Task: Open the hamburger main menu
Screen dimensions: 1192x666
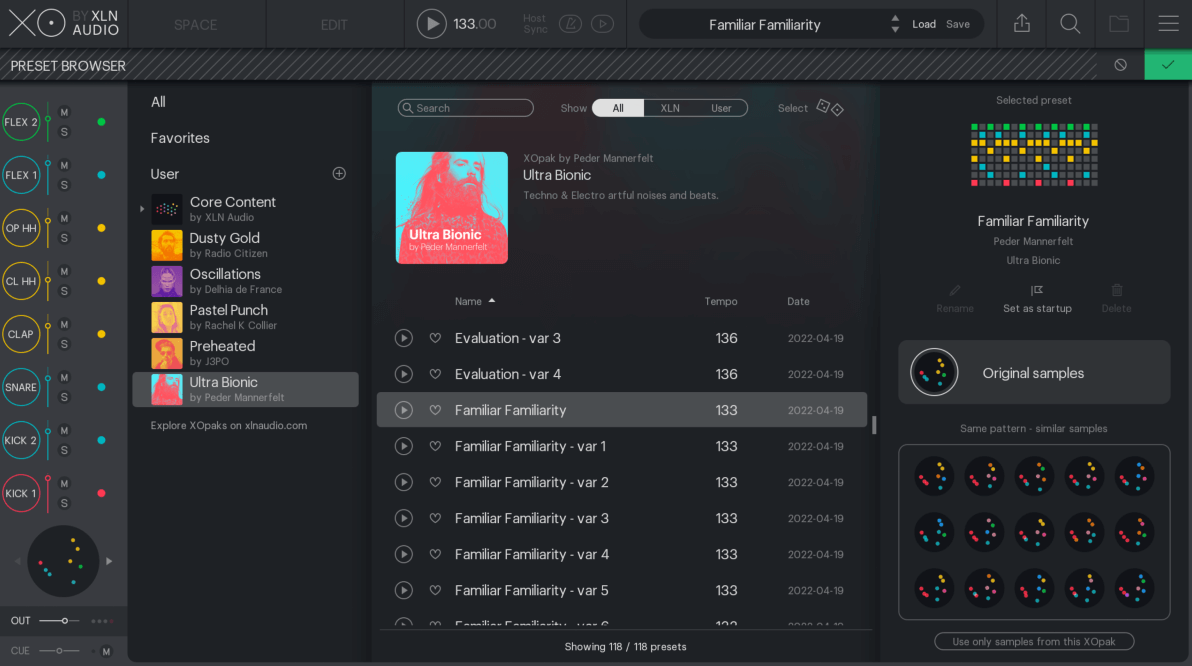Action: pos(1168,24)
